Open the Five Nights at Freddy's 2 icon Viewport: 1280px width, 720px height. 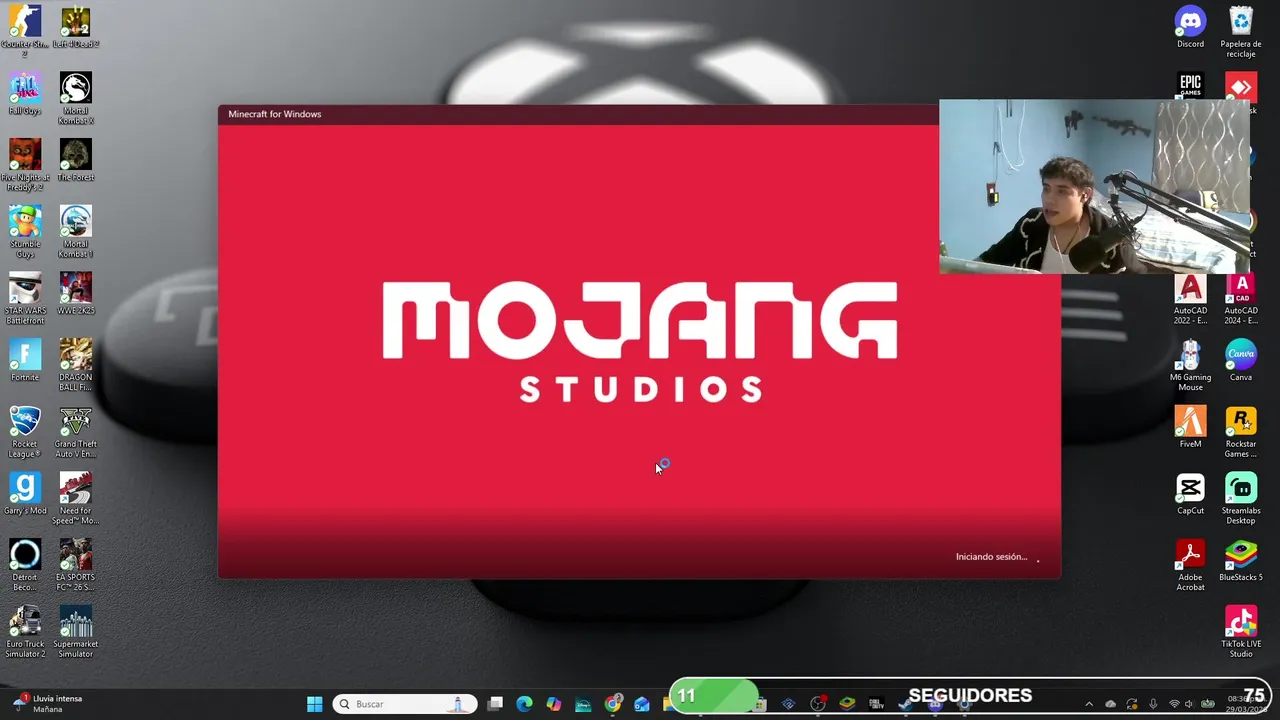pos(25,164)
